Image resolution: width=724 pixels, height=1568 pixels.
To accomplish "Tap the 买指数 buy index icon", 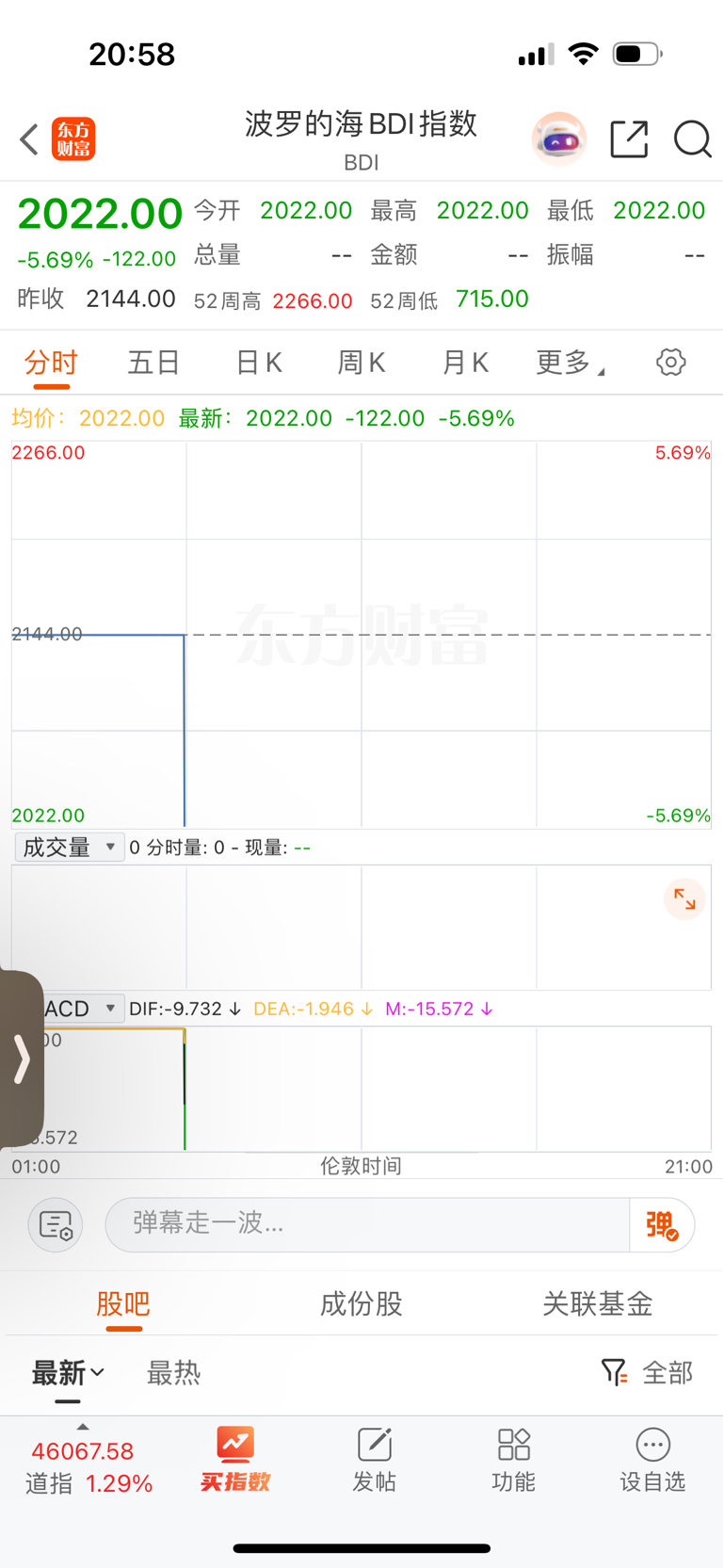I will [235, 1458].
